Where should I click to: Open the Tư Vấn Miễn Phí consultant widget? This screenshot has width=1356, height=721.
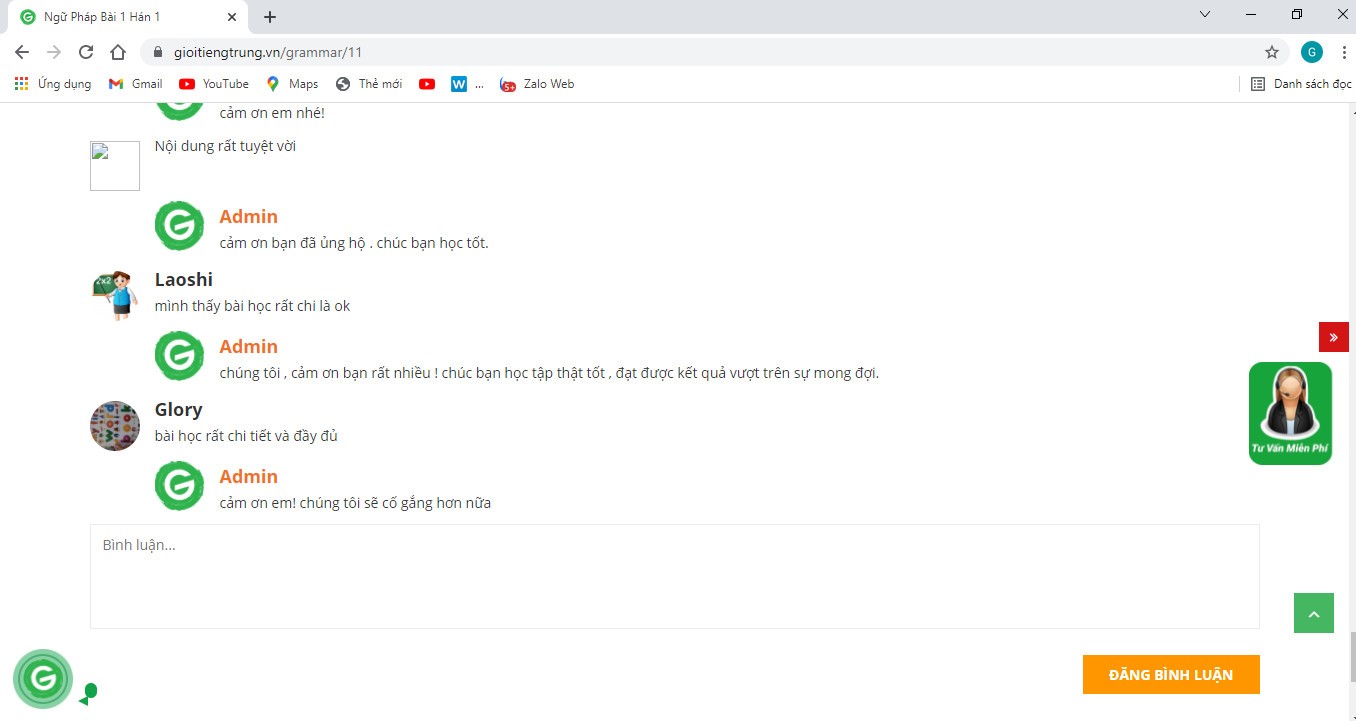1291,413
